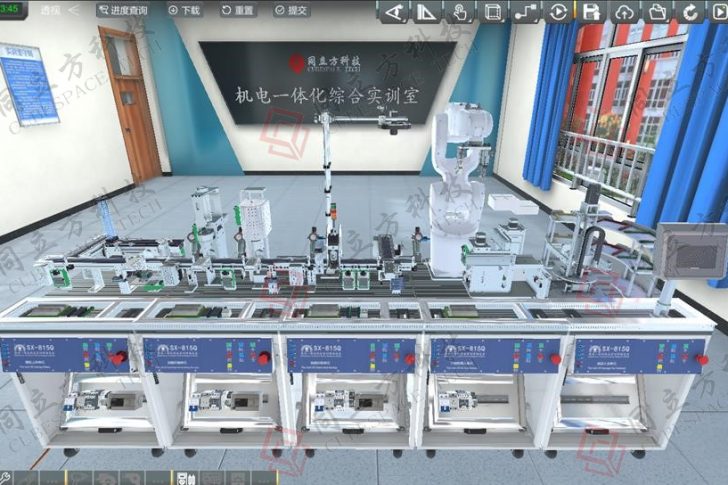The height and width of the screenshot is (485, 728).
Task: Click the refresh arrow icon in toolbar
Action: point(691,12)
